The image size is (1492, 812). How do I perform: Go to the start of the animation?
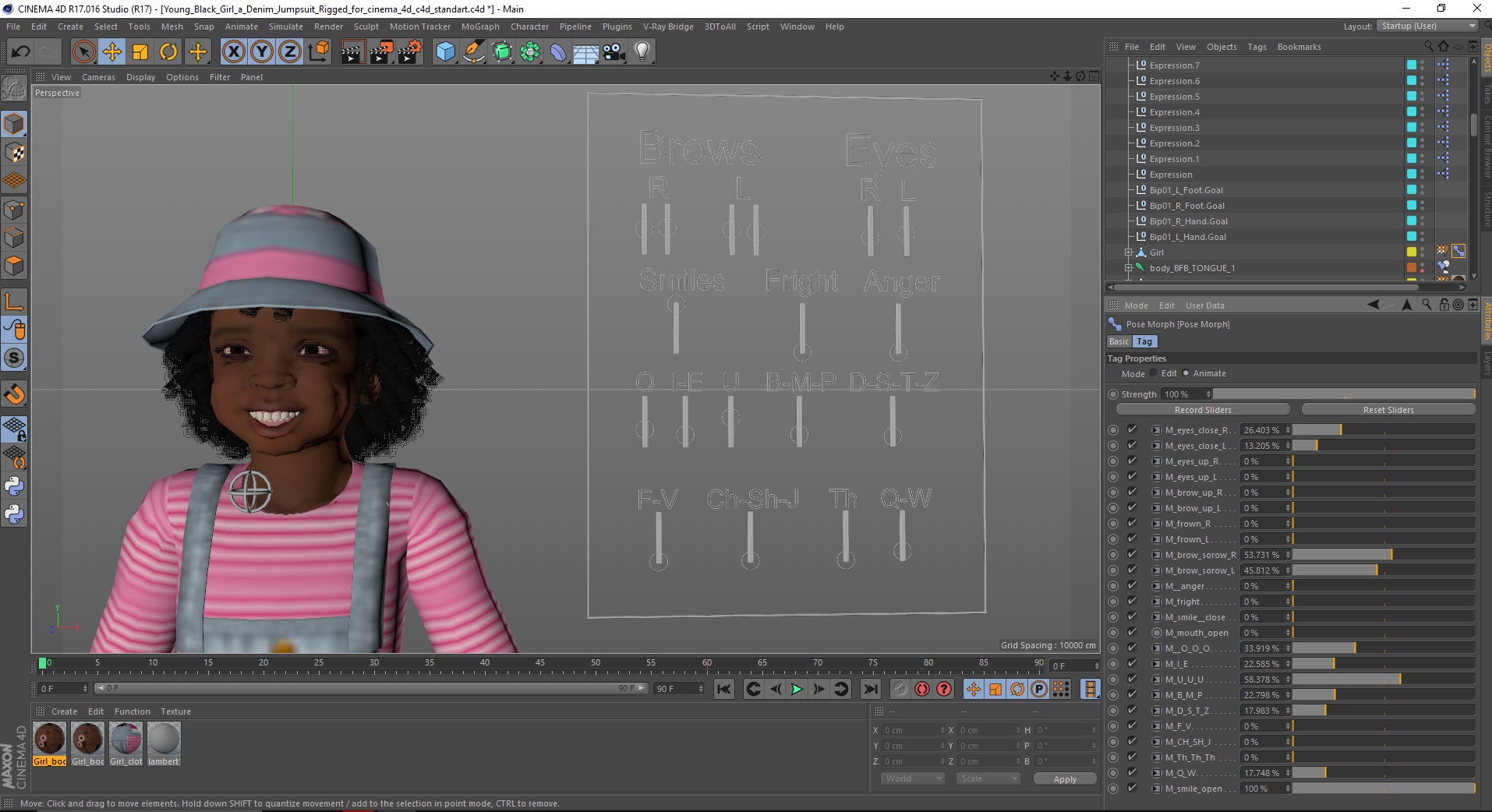point(724,689)
